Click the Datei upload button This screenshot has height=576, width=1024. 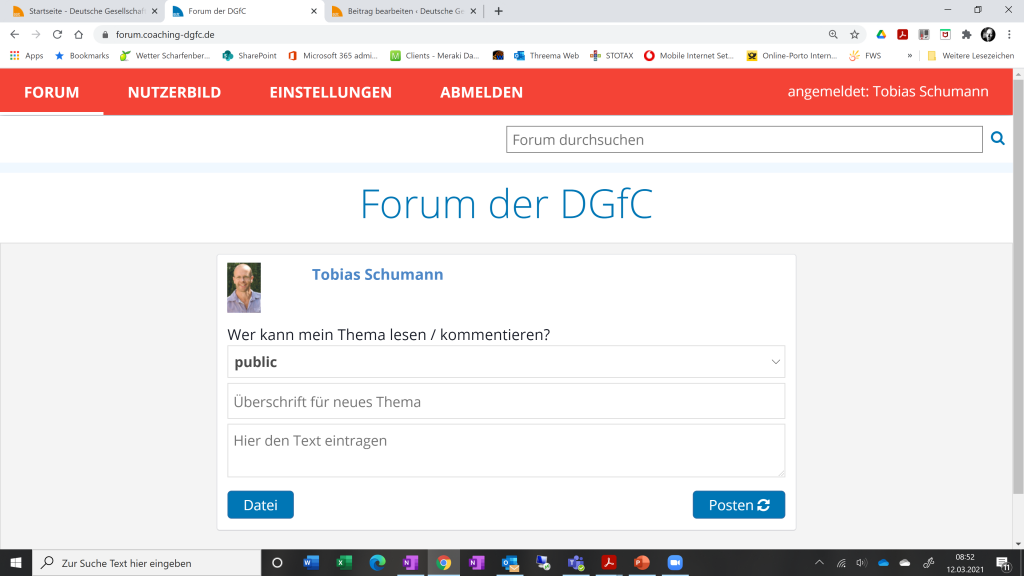click(x=260, y=504)
